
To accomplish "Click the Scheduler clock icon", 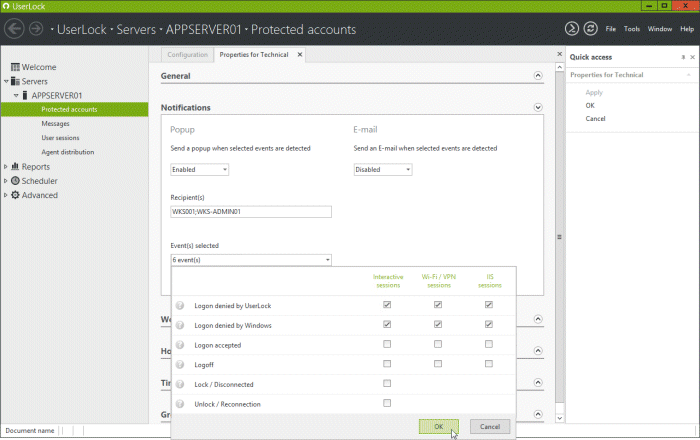I will pos(15,181).
